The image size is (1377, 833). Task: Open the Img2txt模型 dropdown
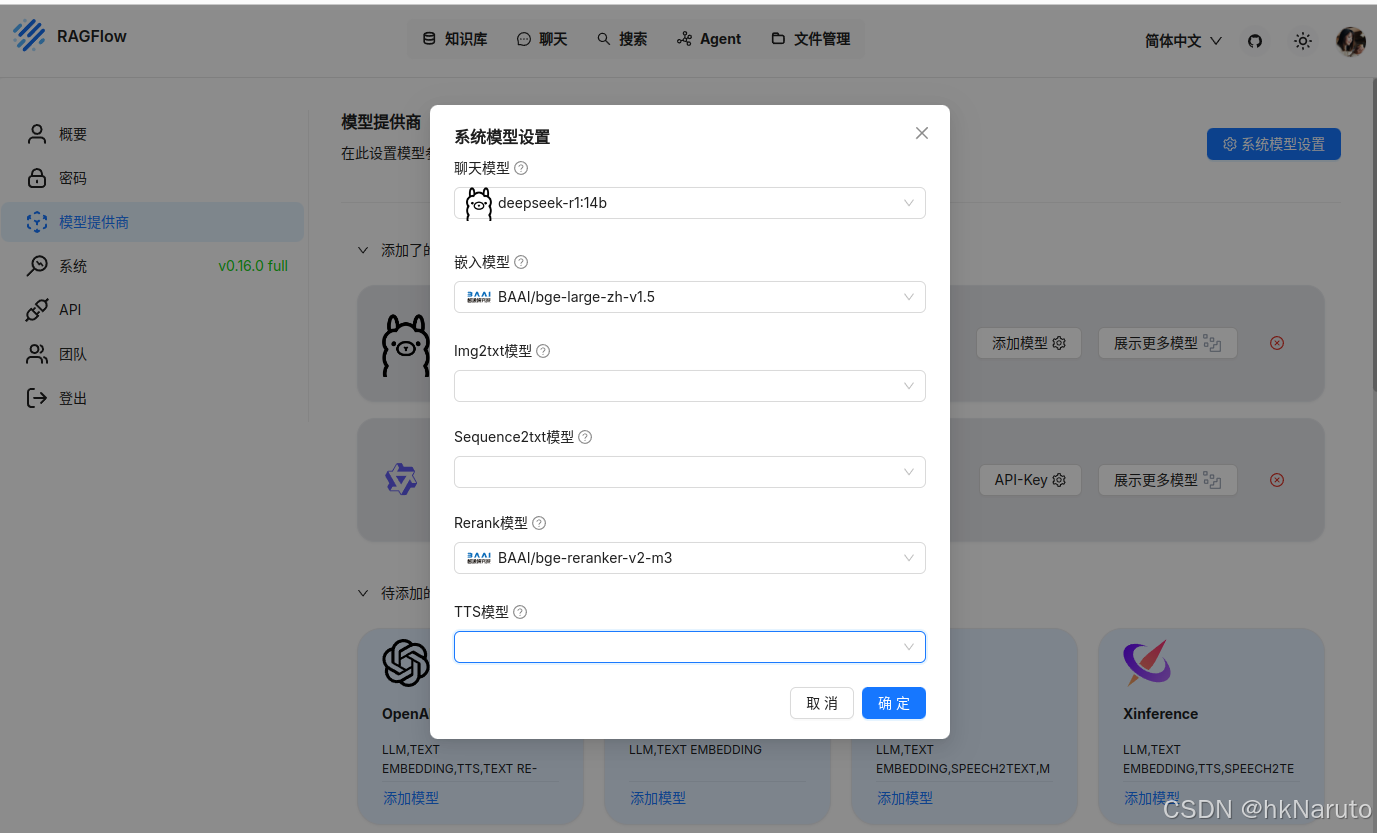click(x=690, y=386)
